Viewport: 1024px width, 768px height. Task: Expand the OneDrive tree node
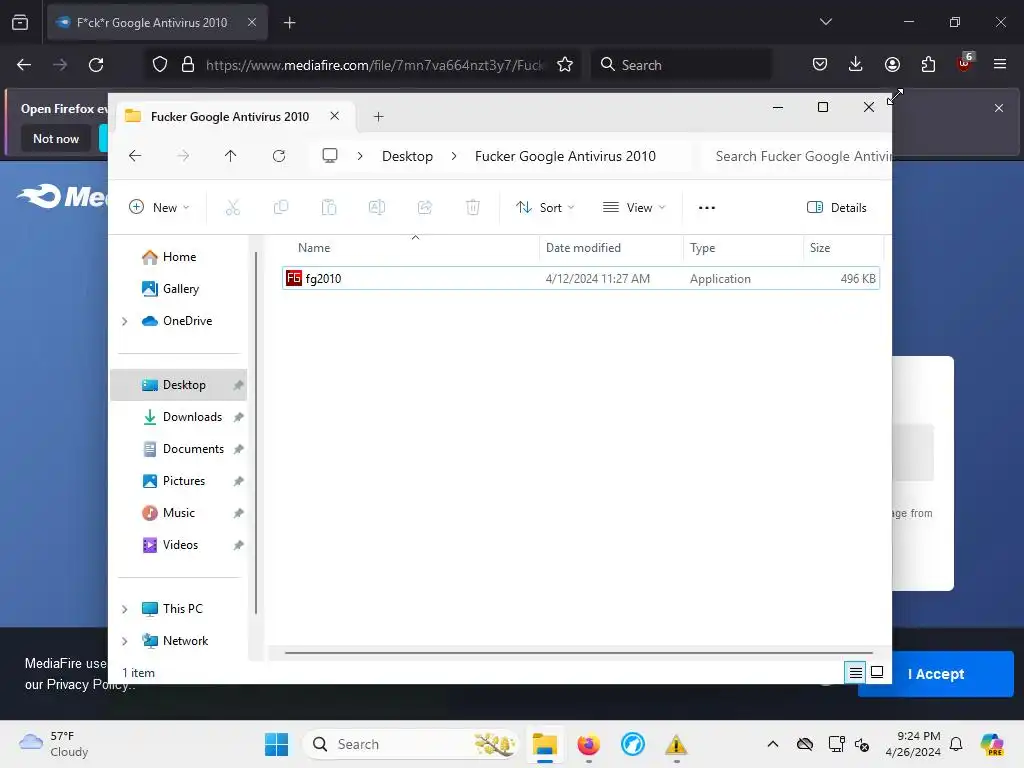[125, 321]
